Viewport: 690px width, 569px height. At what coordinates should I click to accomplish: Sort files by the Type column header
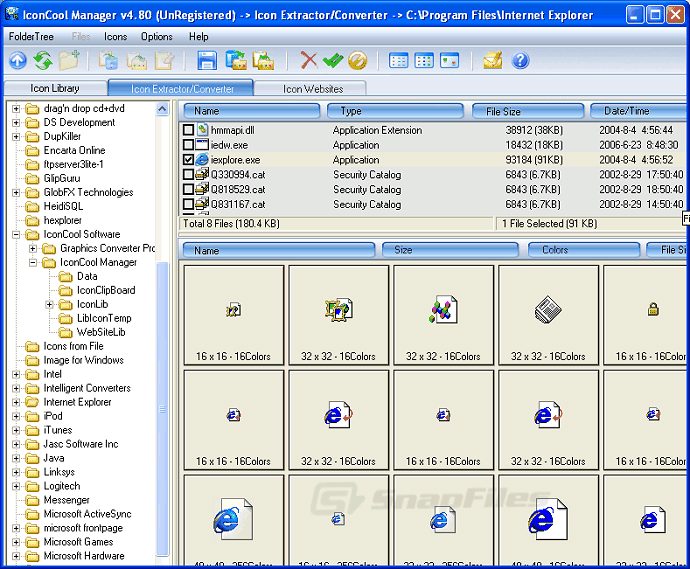[395, 111]
